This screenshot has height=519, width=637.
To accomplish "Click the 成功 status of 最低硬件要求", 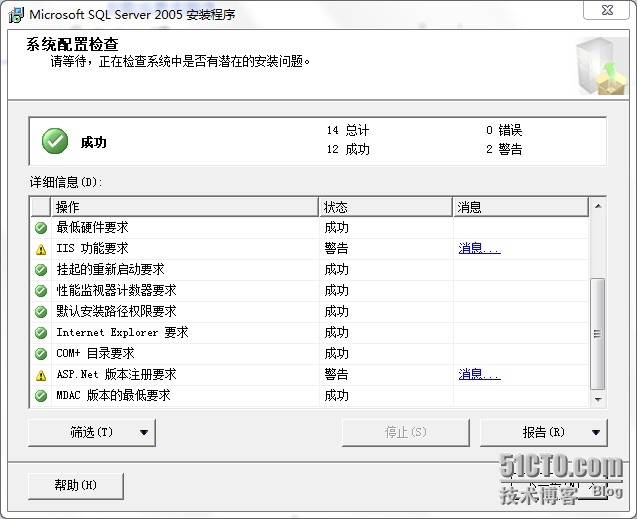I will [336, 227].
